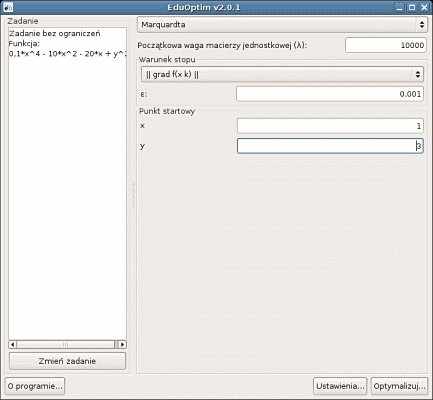
Task: Click the right arrow of horizontal scrollbar
Action: click(122, 344)
